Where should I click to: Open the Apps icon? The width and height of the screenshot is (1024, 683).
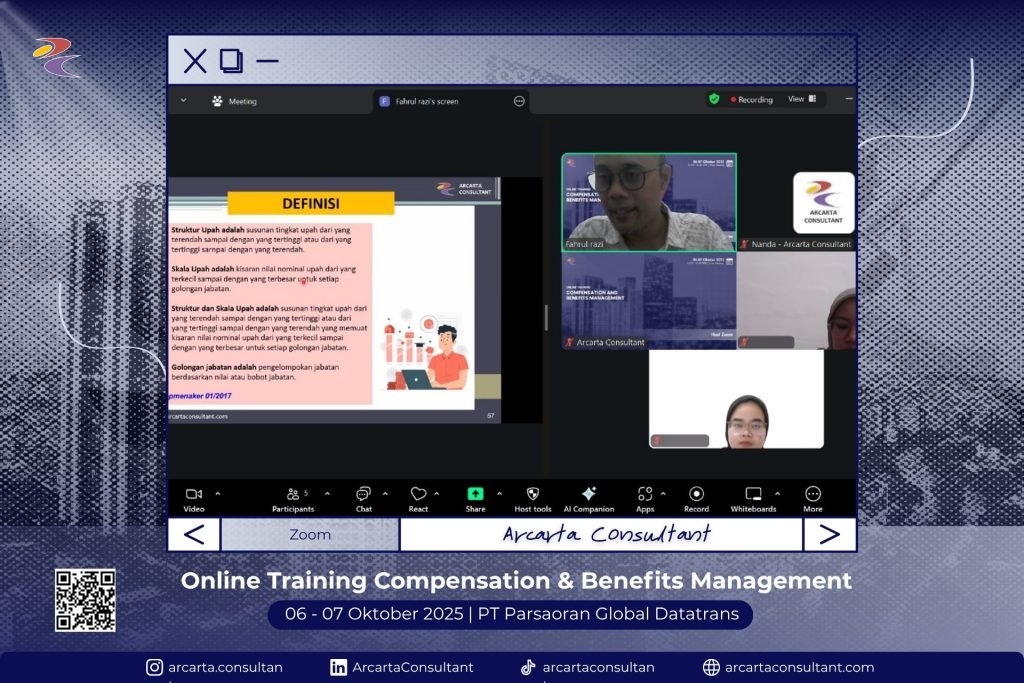(645, 494)
